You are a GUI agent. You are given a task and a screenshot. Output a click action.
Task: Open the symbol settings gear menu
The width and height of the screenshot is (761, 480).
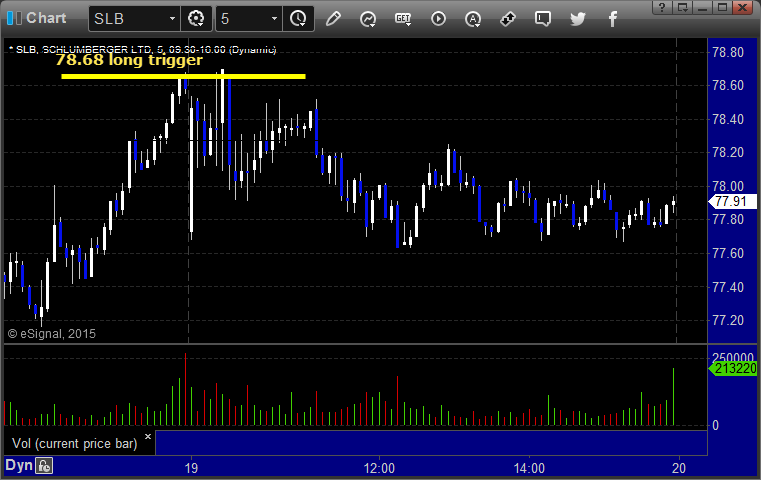coord(196,19)
